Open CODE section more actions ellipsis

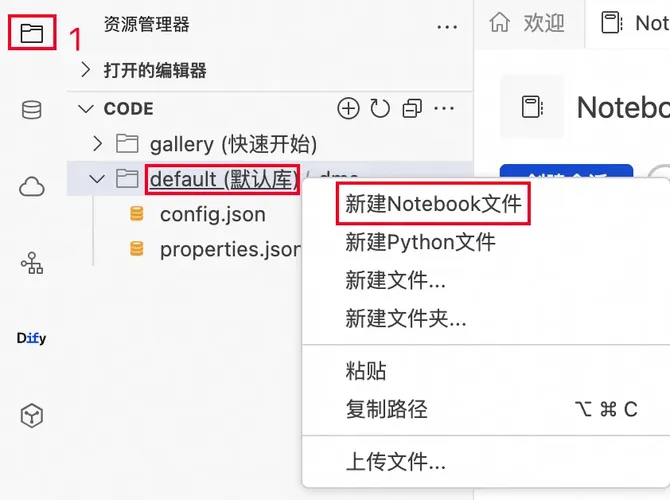tap(444, 108)
